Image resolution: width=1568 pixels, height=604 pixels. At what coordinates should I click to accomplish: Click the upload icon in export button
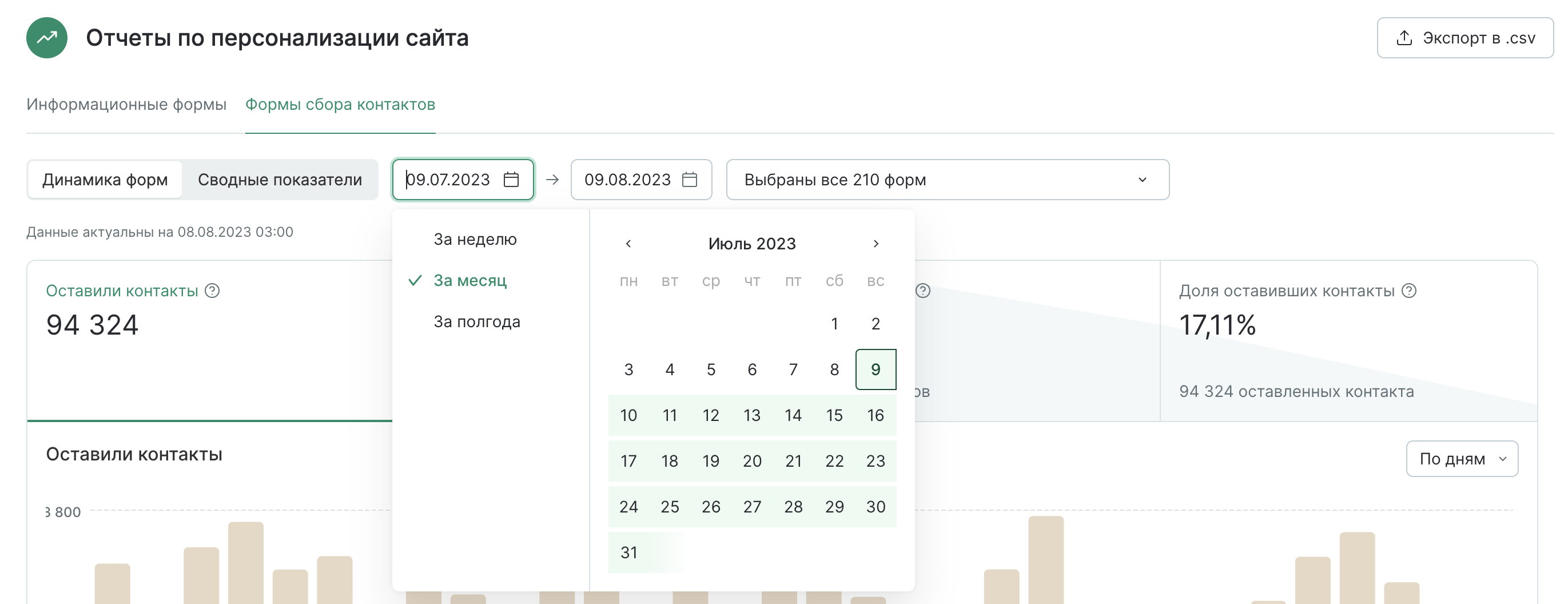[x=1404, y=38]
